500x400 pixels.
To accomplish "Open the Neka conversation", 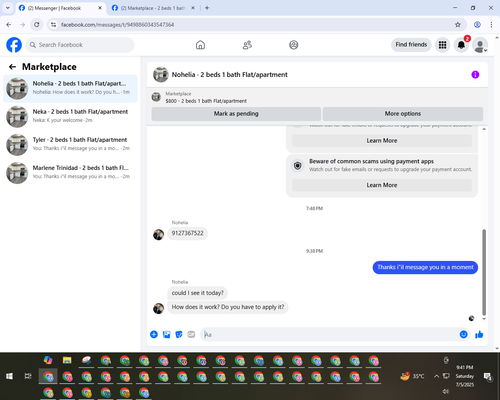I will (70, 117).
